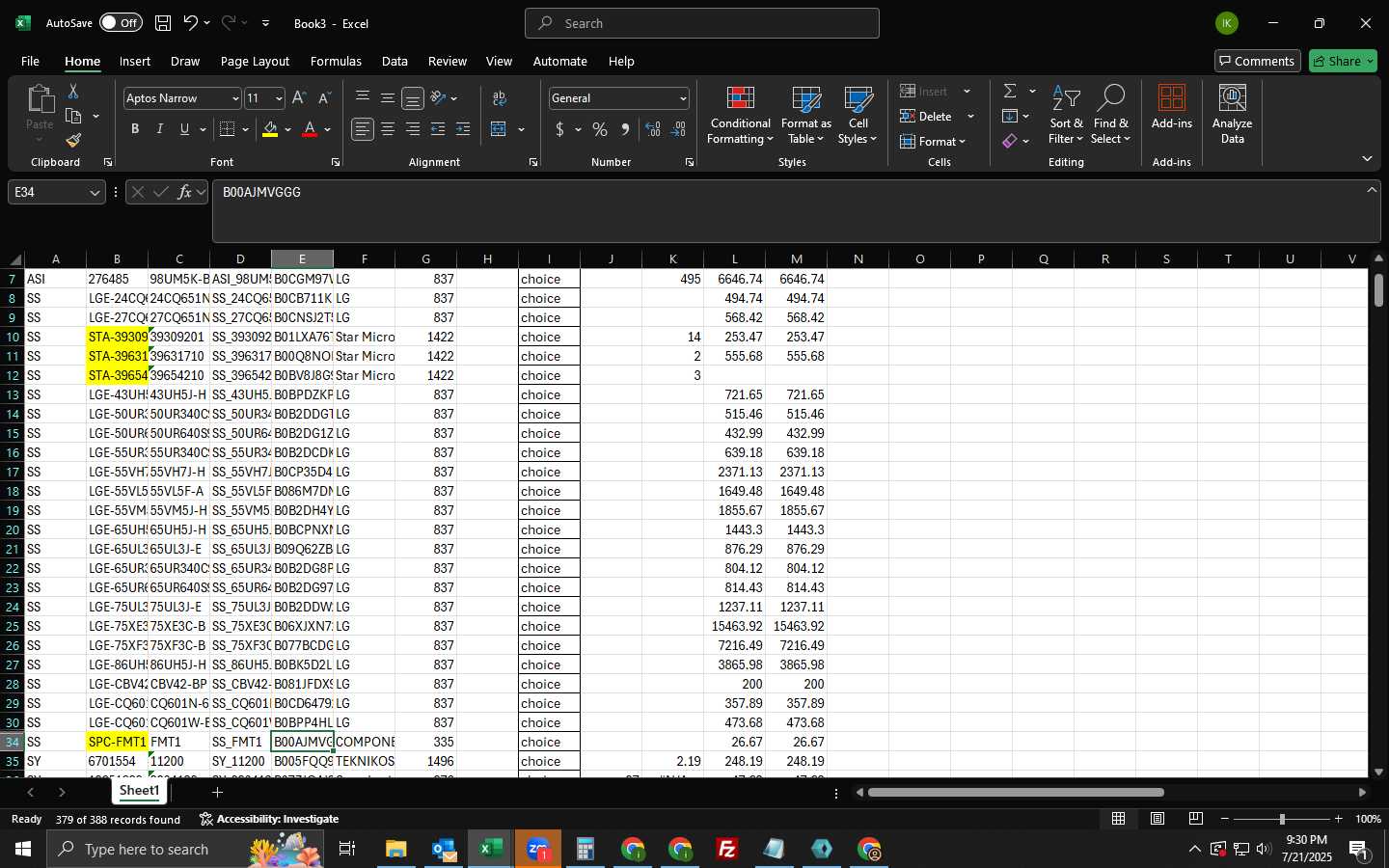Click the Decrease Indent icon
Viewport: 1389px width, 868px height.
pos(438,129)
